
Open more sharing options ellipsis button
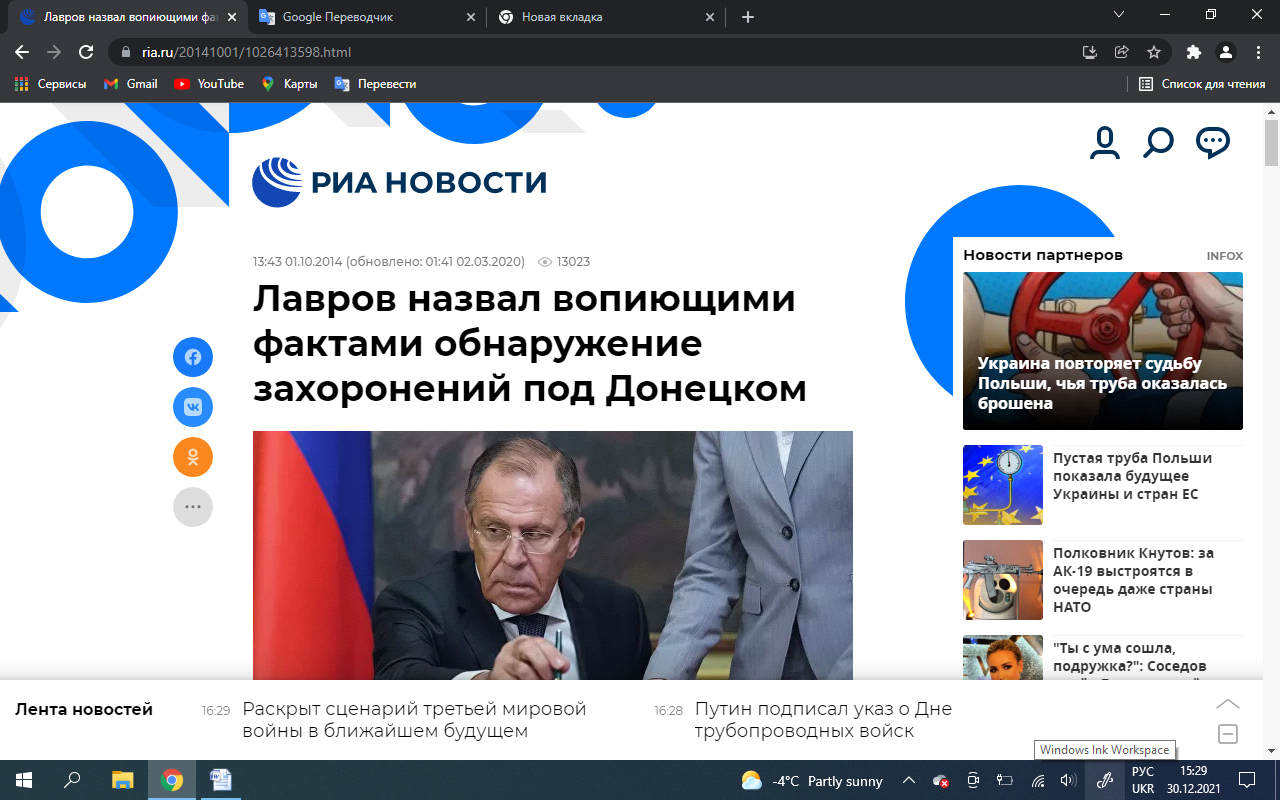tap(193, 507)
